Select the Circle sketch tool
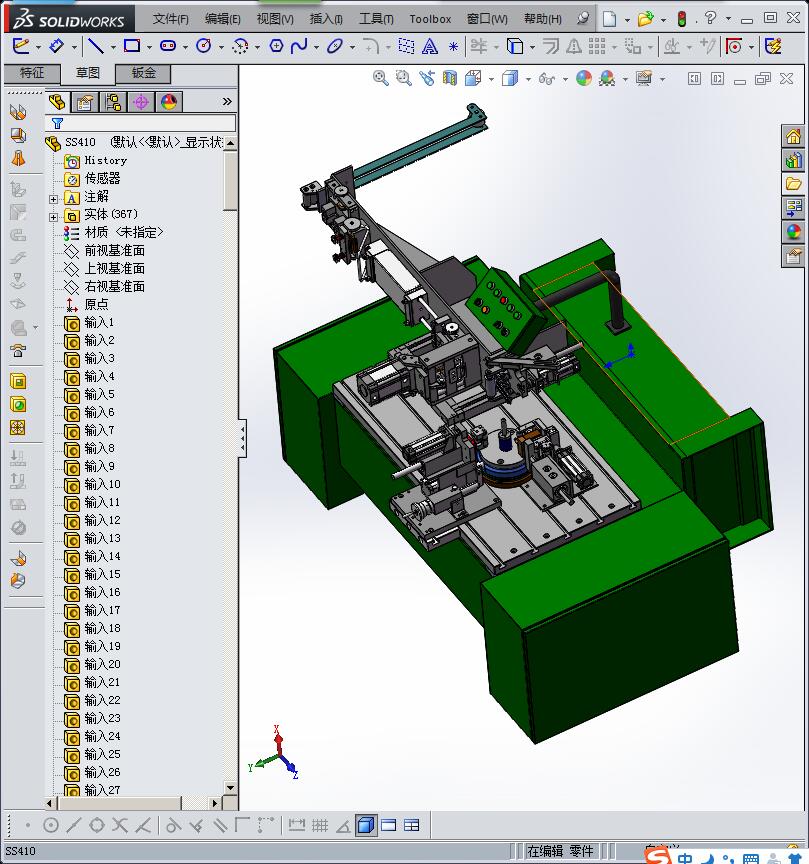Screen dimensions: 809x864 point(204,46)
